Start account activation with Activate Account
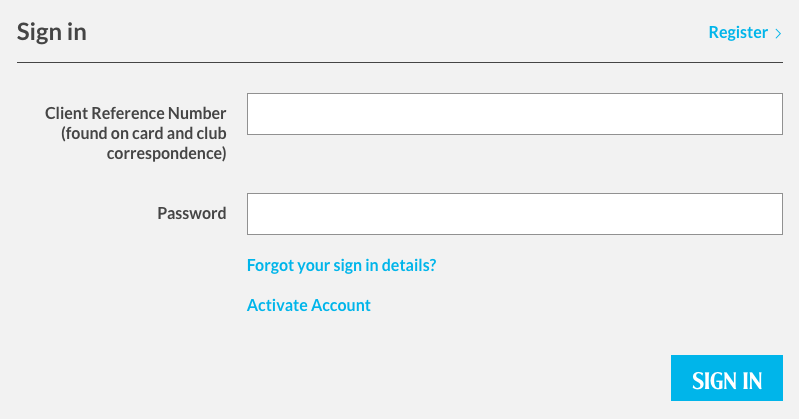799x419 pixels. (308, 305)
